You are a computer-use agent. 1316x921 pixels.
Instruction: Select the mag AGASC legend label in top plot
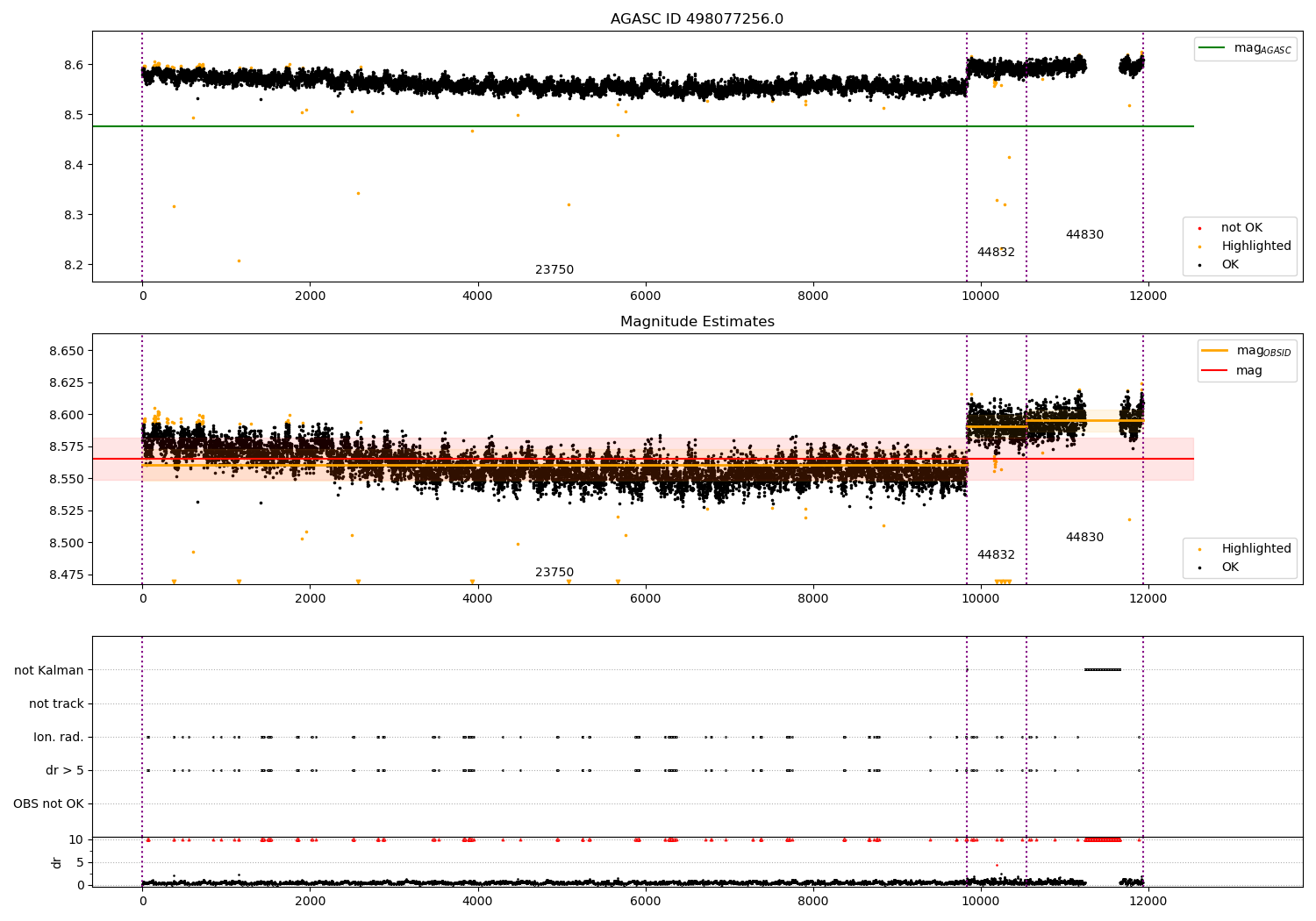coord(1262,48)
